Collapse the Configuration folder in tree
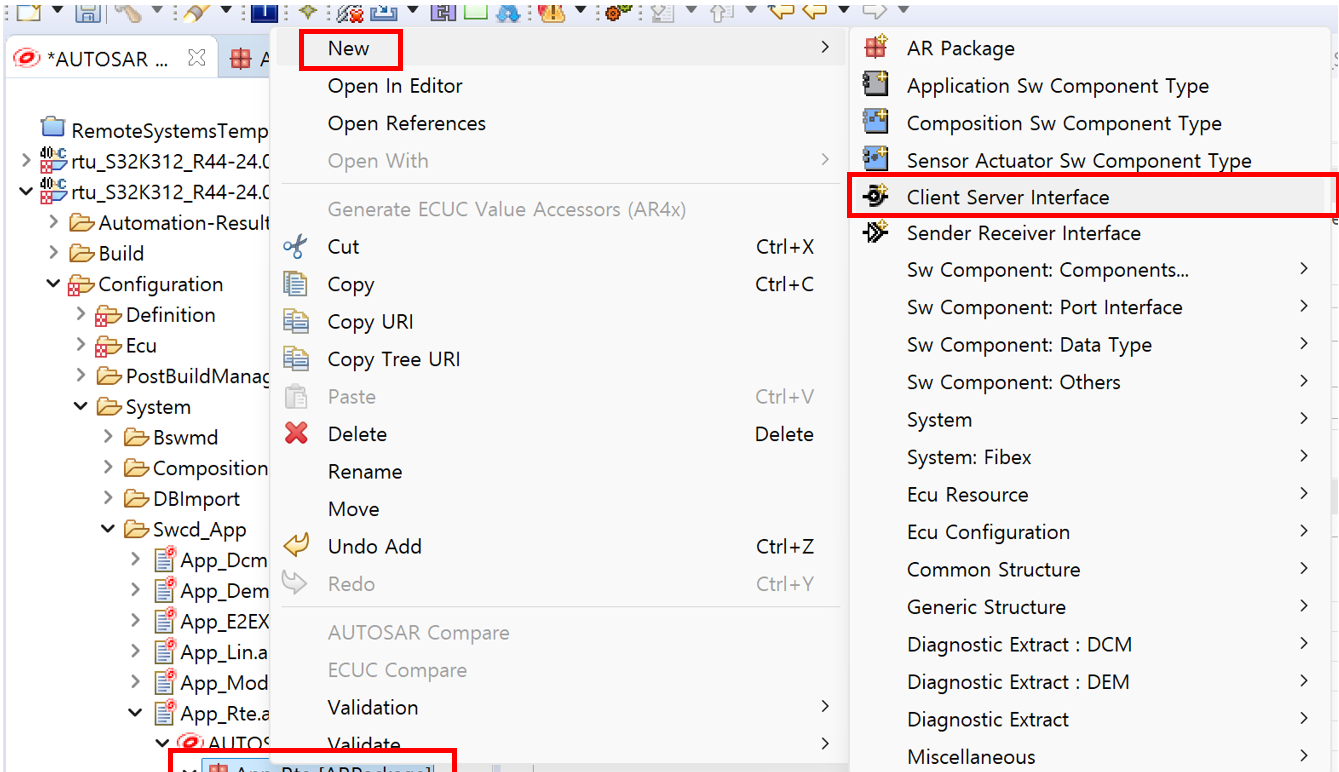 53,285
